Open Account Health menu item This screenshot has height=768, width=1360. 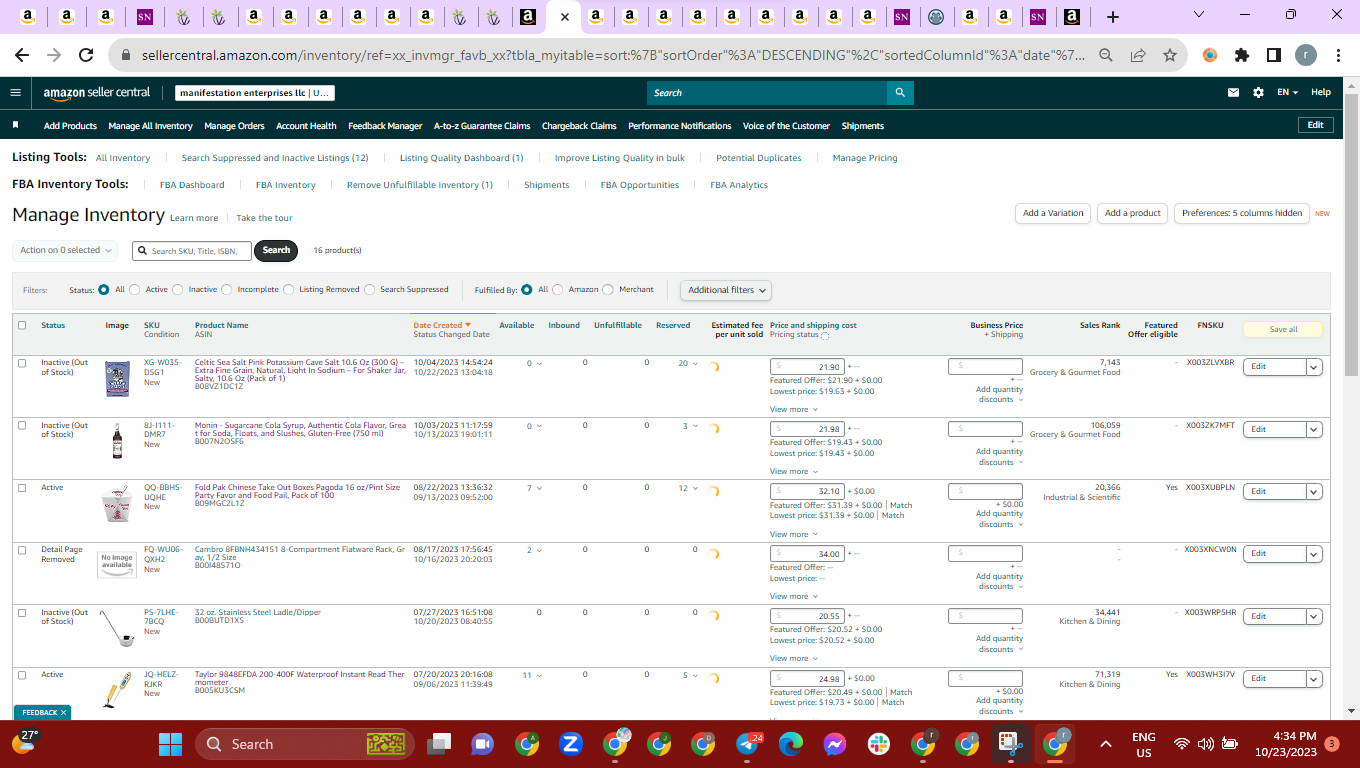coord(306,126)
